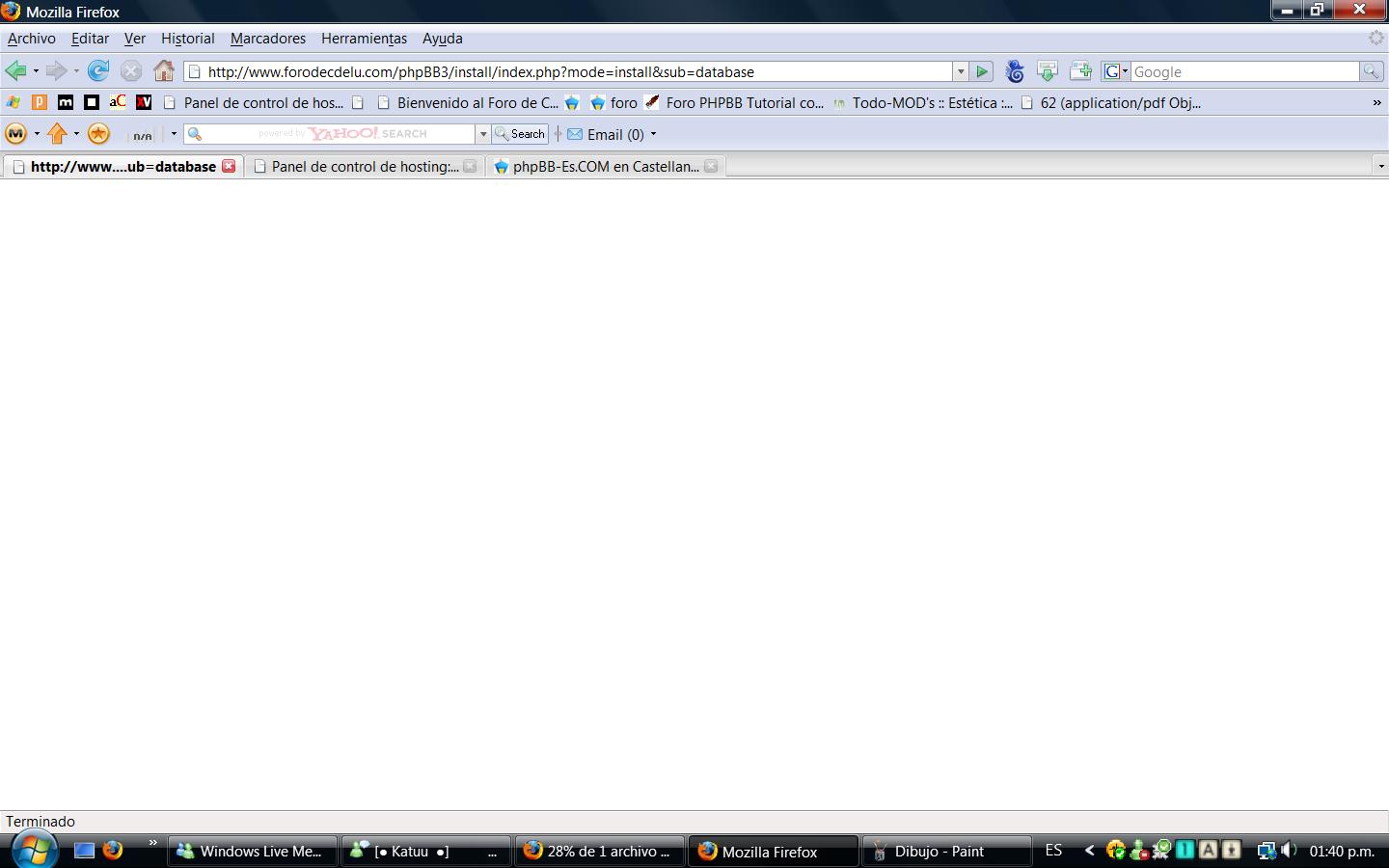Viewport: 1389px width, 868px height.
Task: Click the orange star toolbar icon
Action: pos(98,134)
